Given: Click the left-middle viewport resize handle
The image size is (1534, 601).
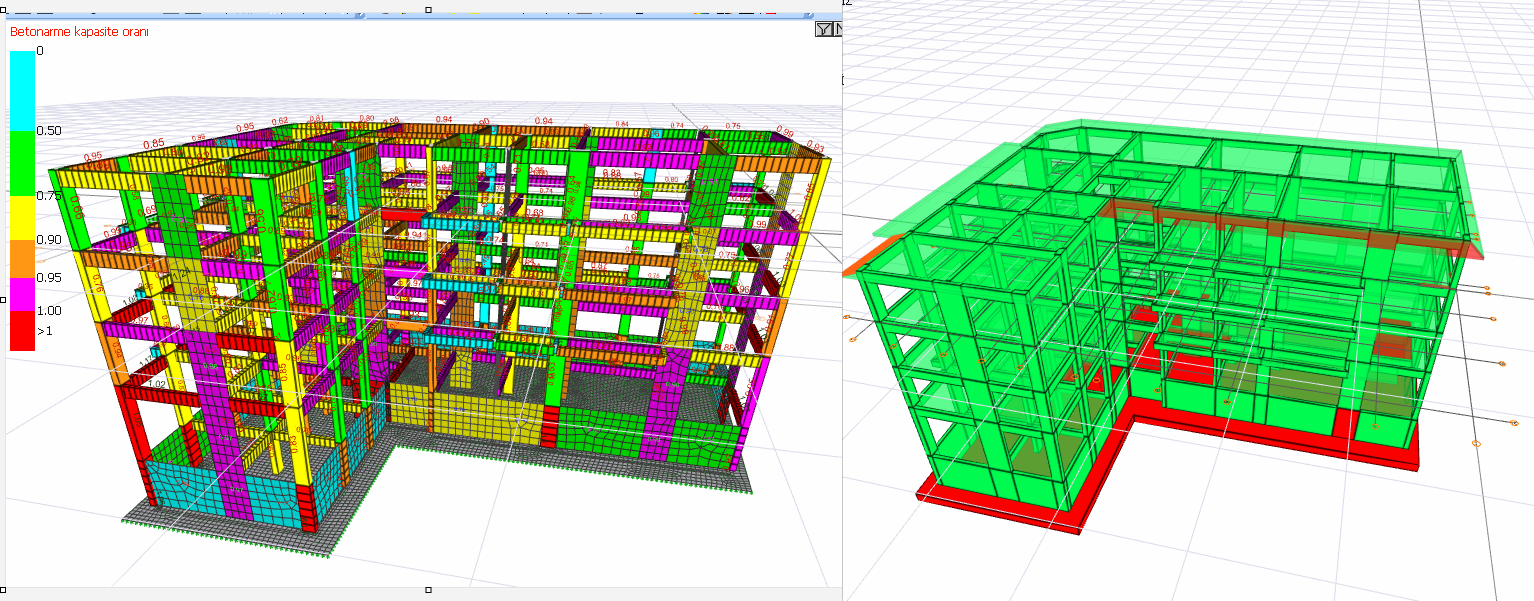Looking at the screenshot, I should (3, 298).
